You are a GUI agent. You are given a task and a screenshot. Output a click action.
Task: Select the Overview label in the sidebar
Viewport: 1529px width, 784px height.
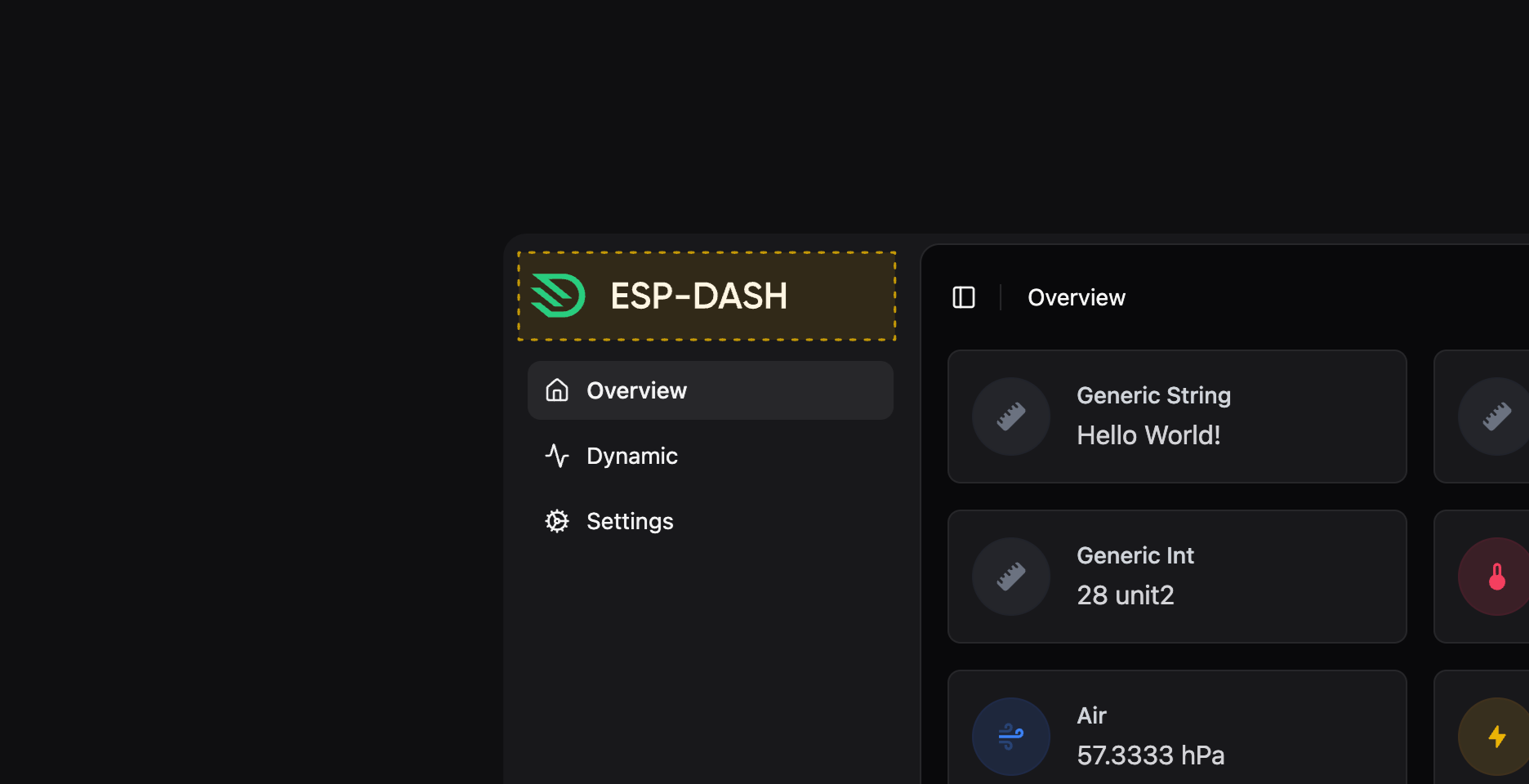click(636, 390)
